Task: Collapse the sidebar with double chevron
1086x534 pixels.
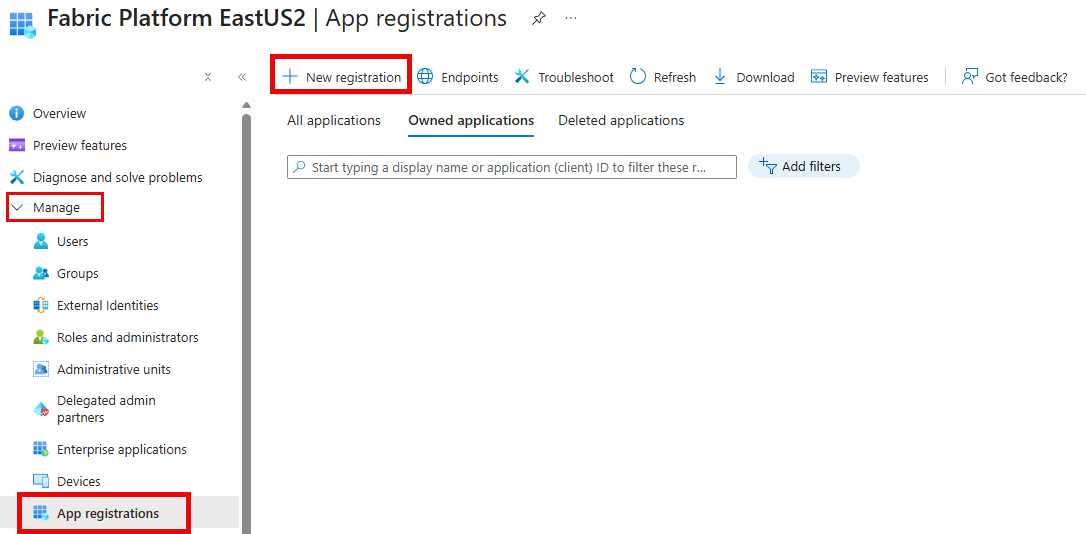Action: point(242,78)
